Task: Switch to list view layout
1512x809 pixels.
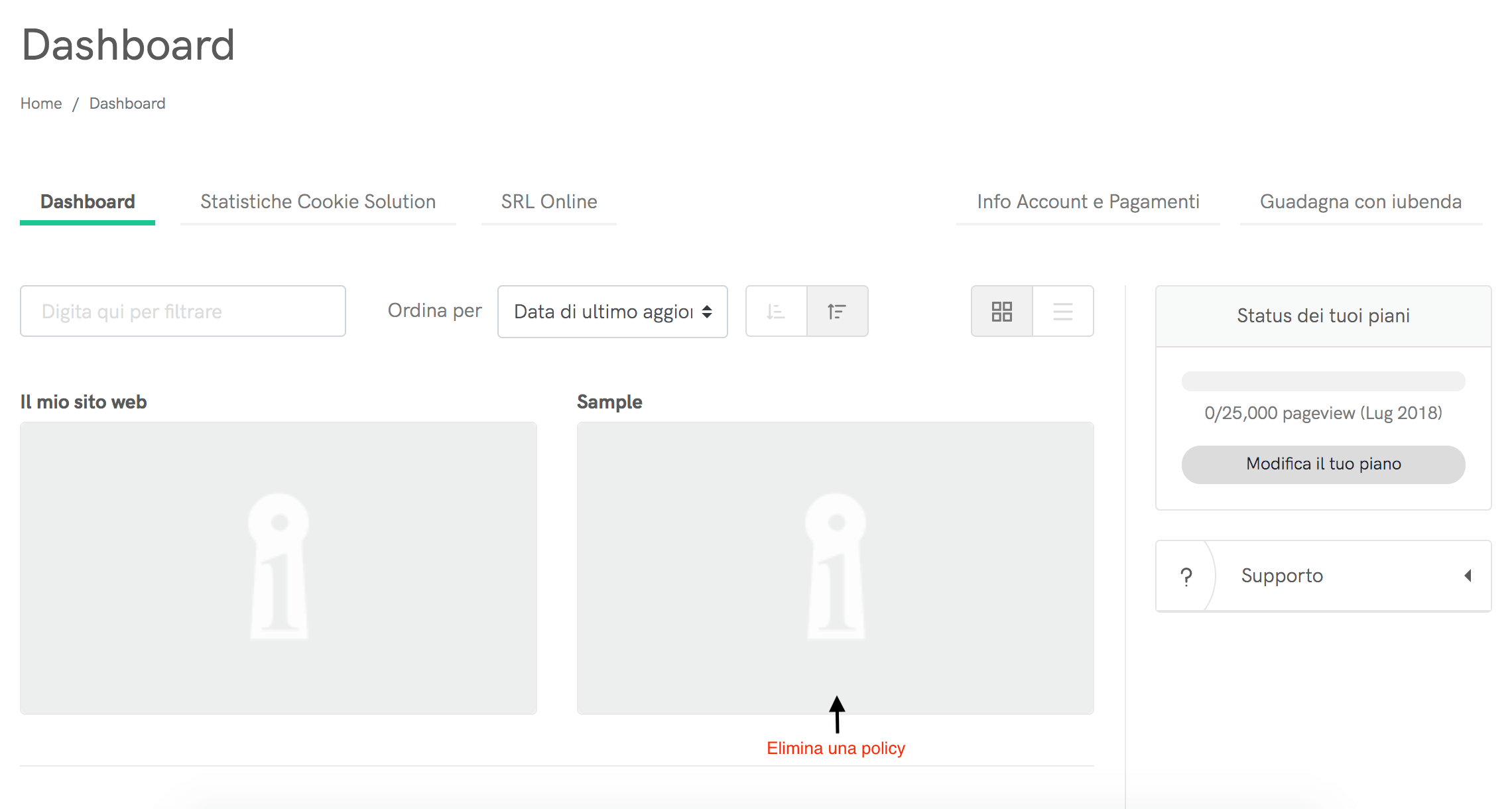Action: (1062, 311)
